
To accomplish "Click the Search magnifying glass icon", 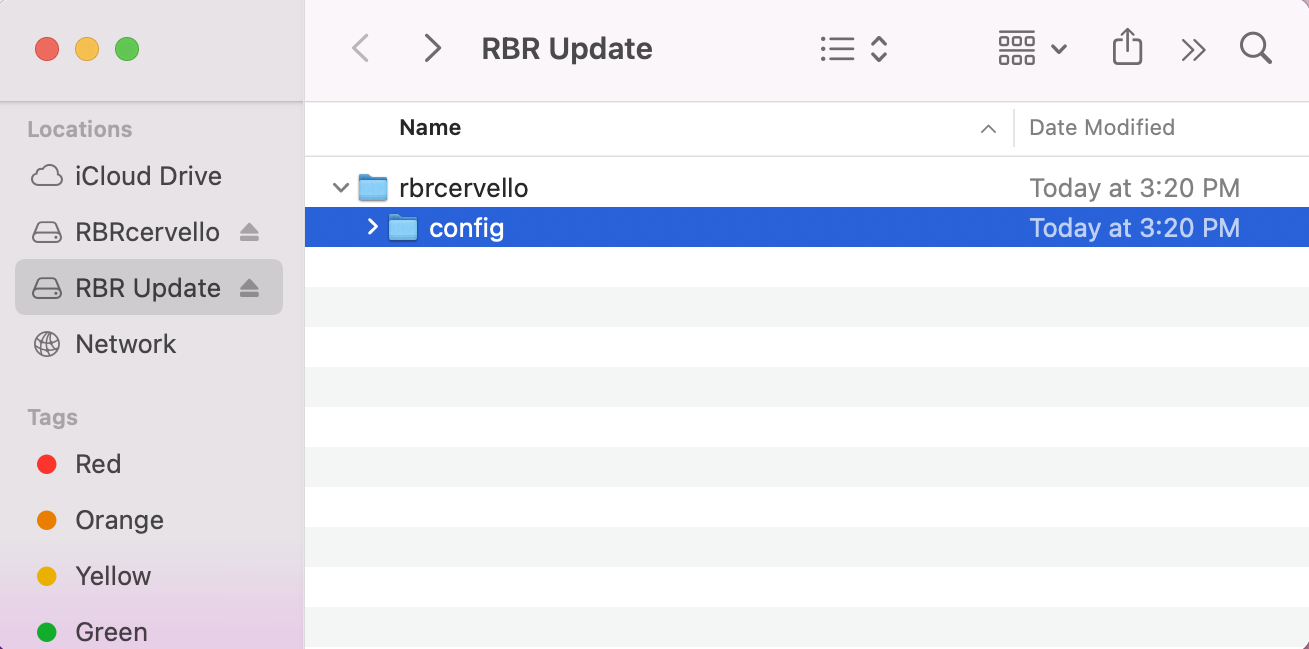I will pyautogui.click(x=1255, y=48).
